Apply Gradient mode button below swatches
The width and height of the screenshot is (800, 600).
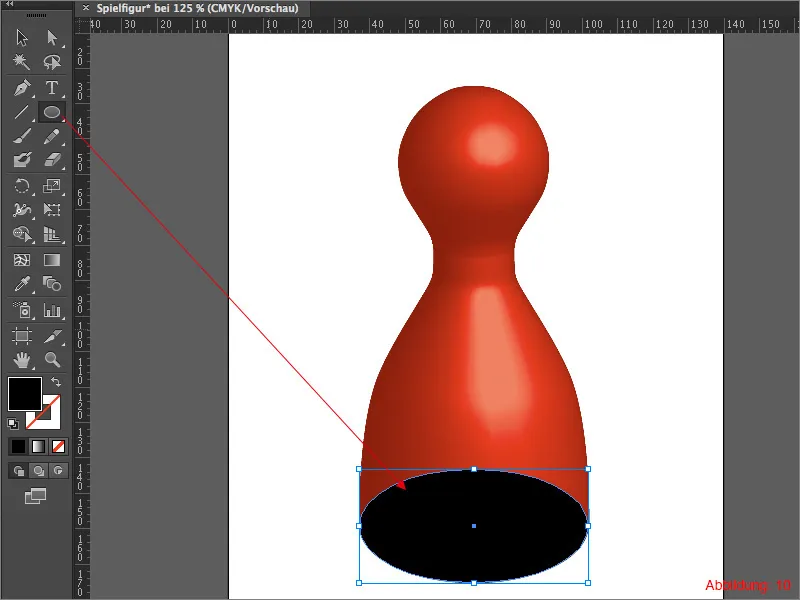[38, 446]
